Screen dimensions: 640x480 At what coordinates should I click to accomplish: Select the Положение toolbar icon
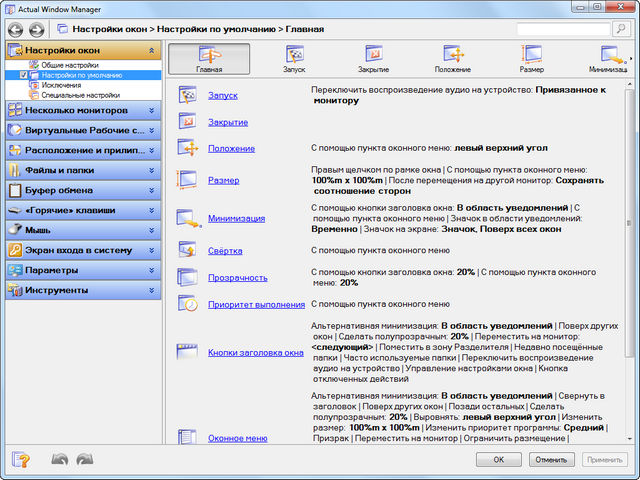pyautogui.click(x=452, y=59)
